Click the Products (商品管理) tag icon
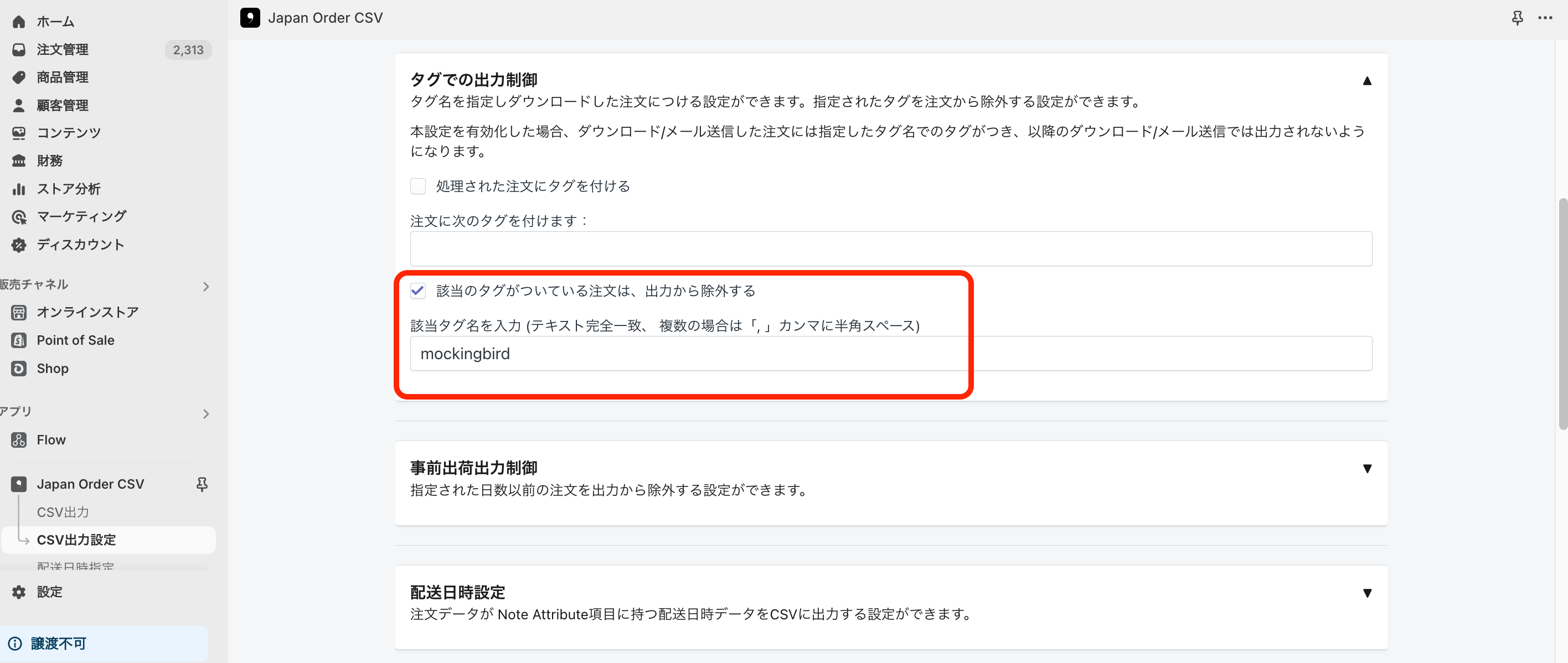This screenshot has width=1568, height=663. (x=19, y=77)
